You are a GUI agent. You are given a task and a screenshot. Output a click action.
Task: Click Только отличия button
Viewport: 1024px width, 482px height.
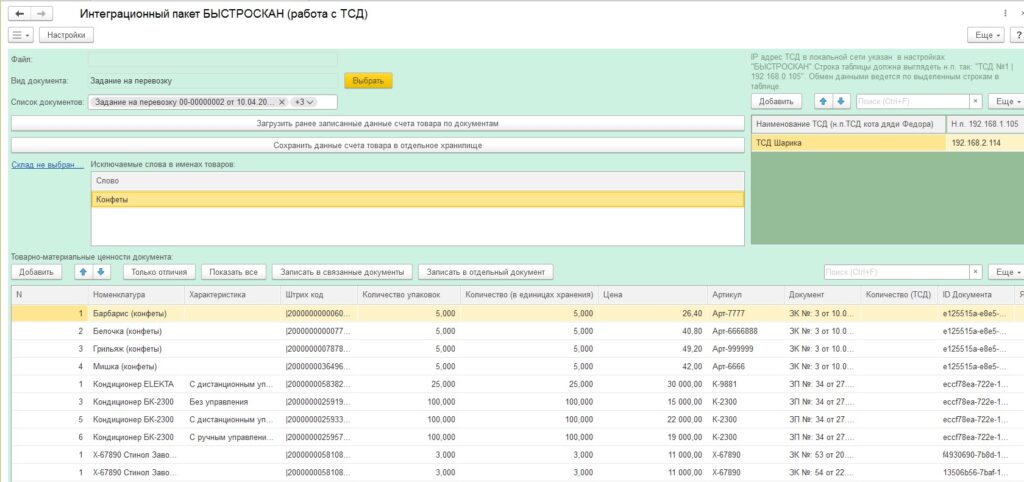click(159, 271)
